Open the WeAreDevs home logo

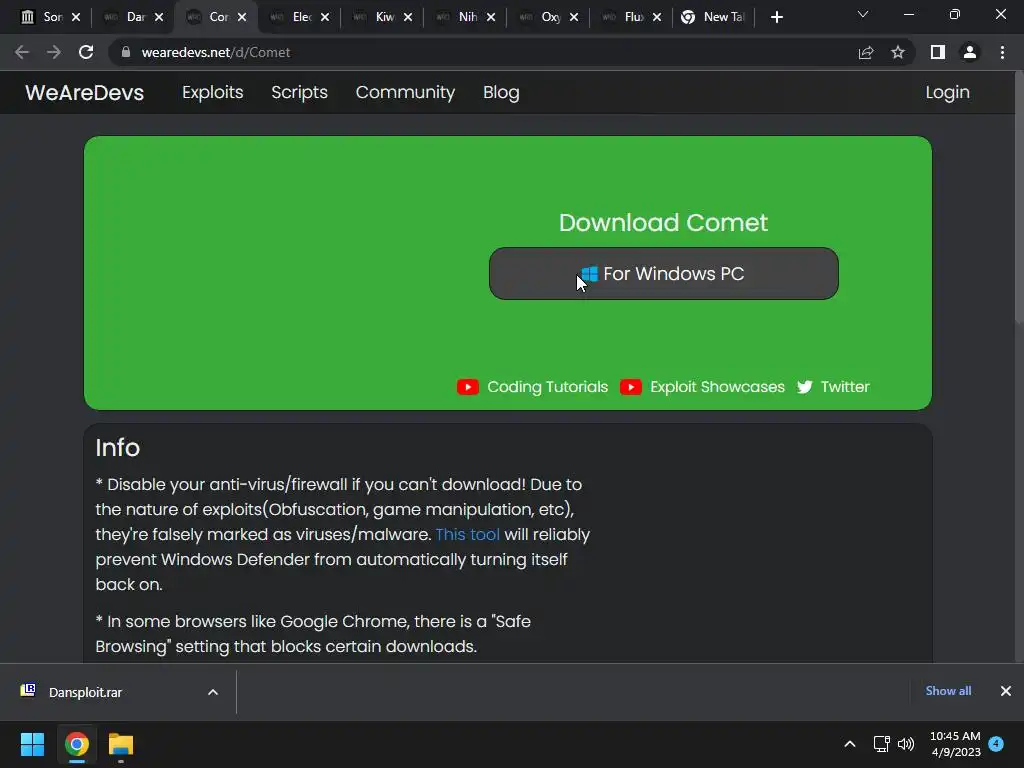coord(84,93)
